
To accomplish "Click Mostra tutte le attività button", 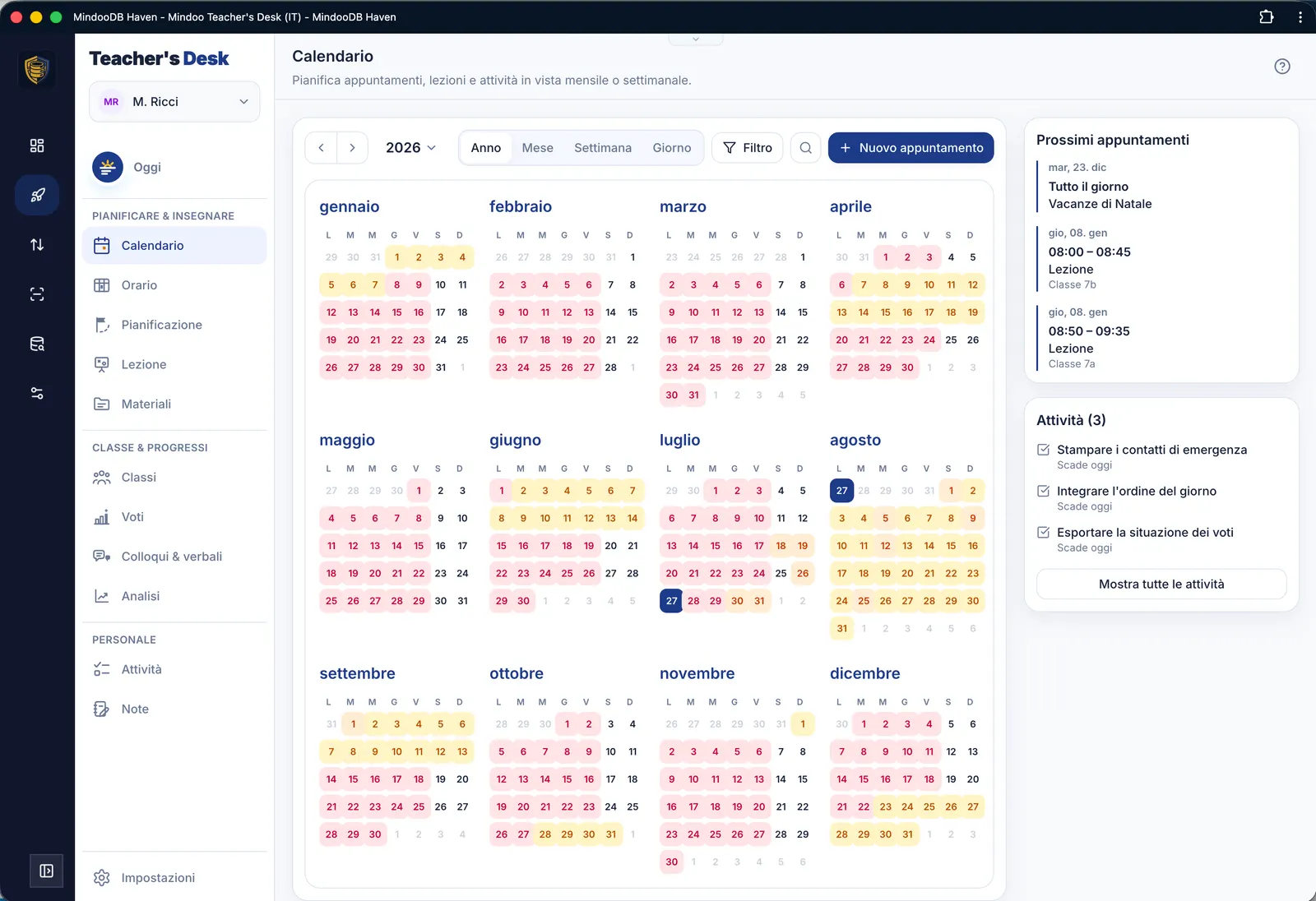I will tap(1161, 584).
